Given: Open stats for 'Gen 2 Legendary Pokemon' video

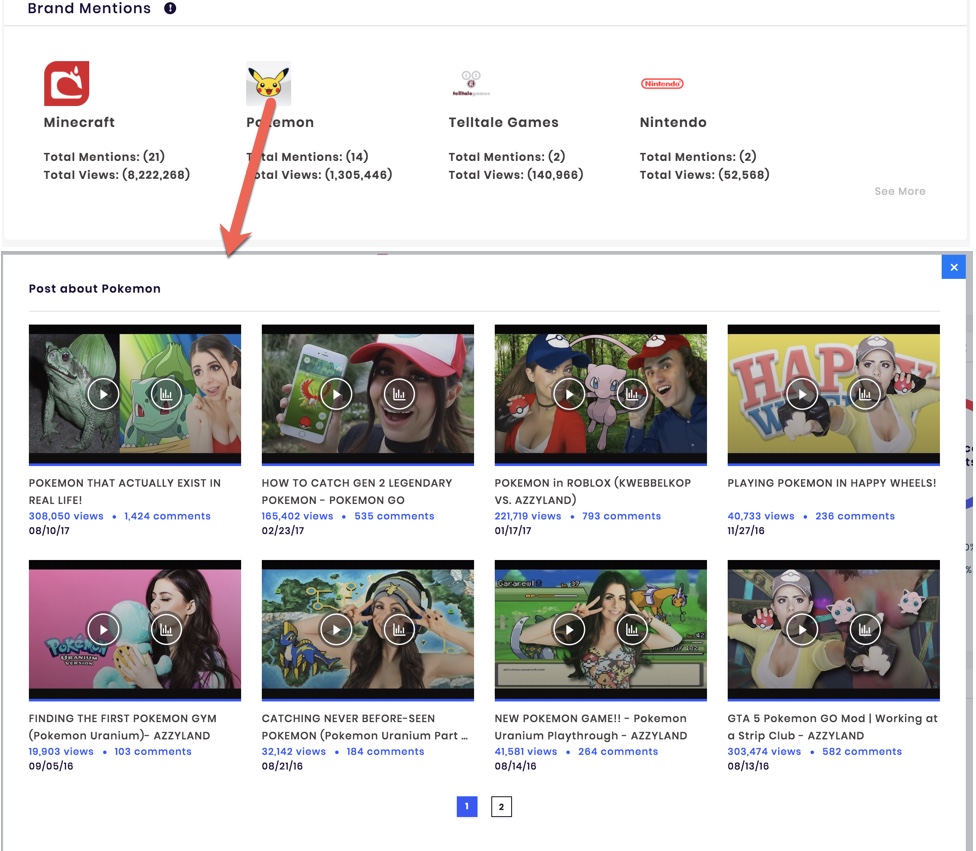Looking at the screenshot, I should coord(399,394).
